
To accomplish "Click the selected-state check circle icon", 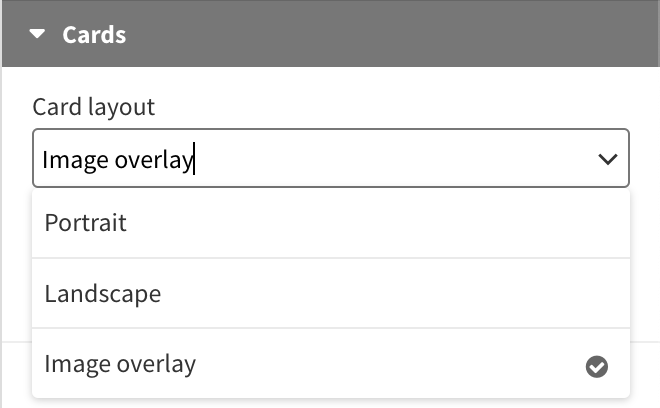I will [596, 367].
